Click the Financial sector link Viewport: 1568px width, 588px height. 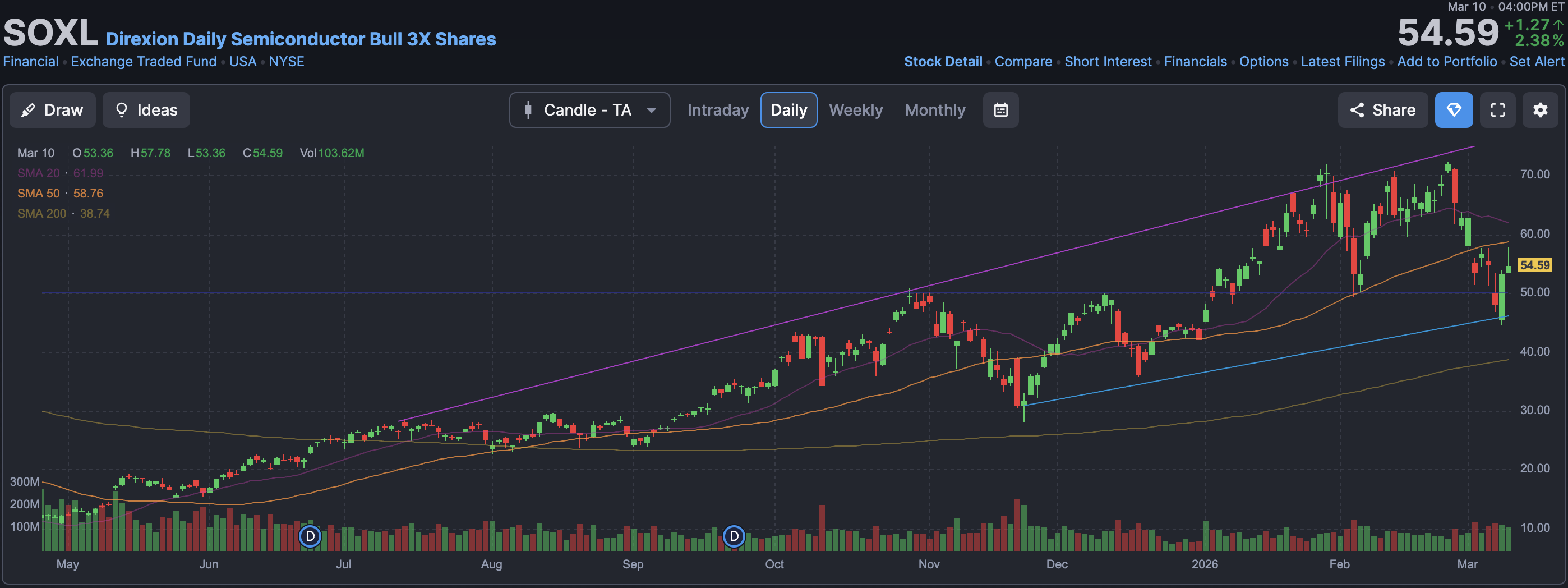tap(31, 62)
